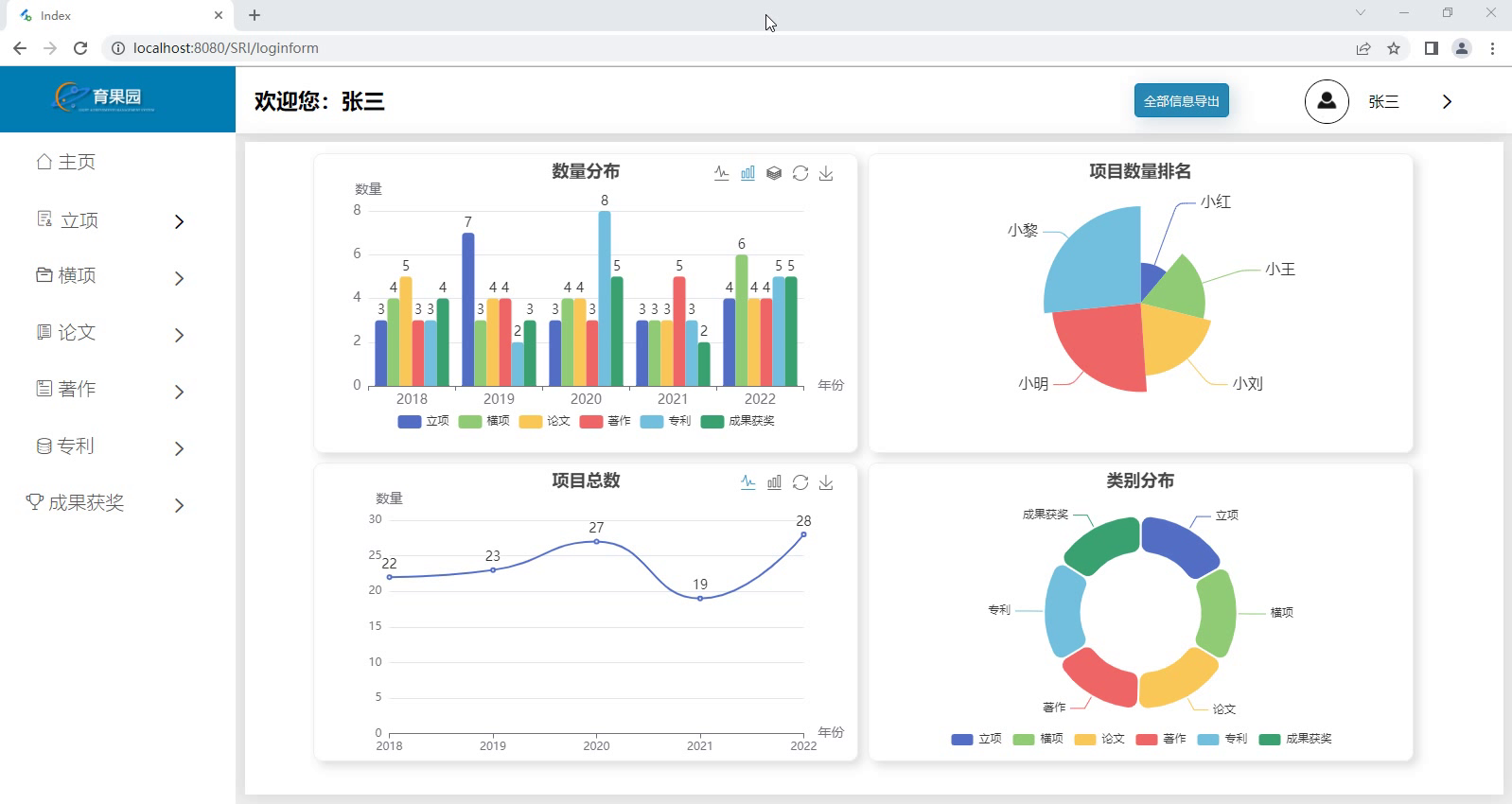The image size is (1512, 804).
Task: Share this page from address bar
Action: [1363, 48]
